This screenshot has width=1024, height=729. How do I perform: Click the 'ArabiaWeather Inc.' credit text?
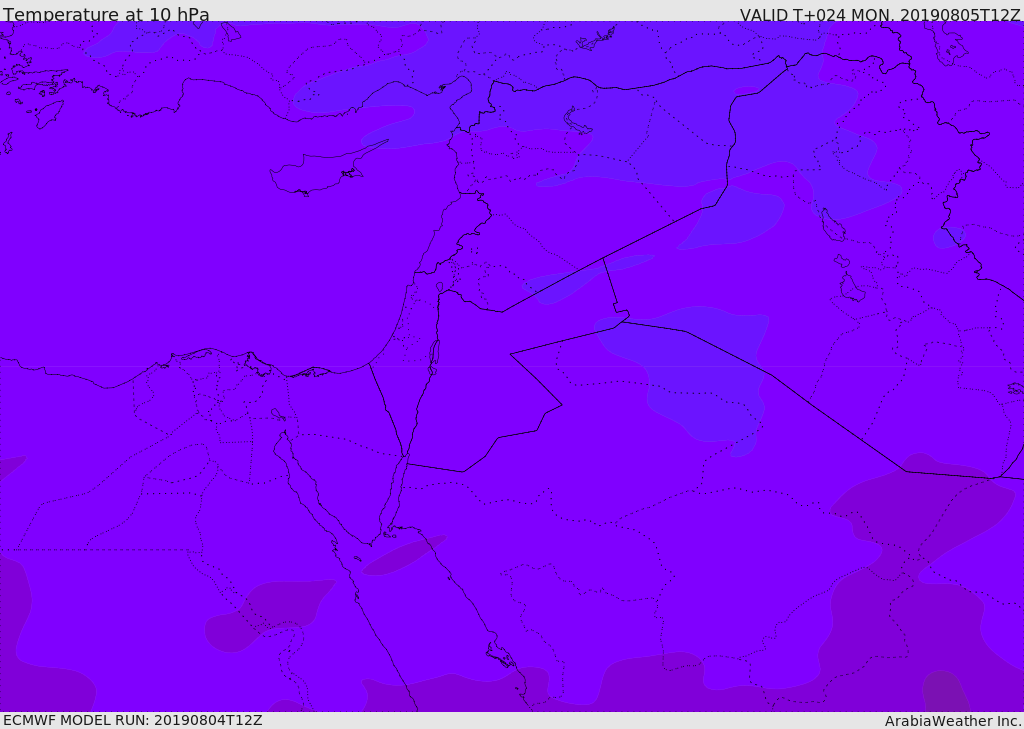953,721
